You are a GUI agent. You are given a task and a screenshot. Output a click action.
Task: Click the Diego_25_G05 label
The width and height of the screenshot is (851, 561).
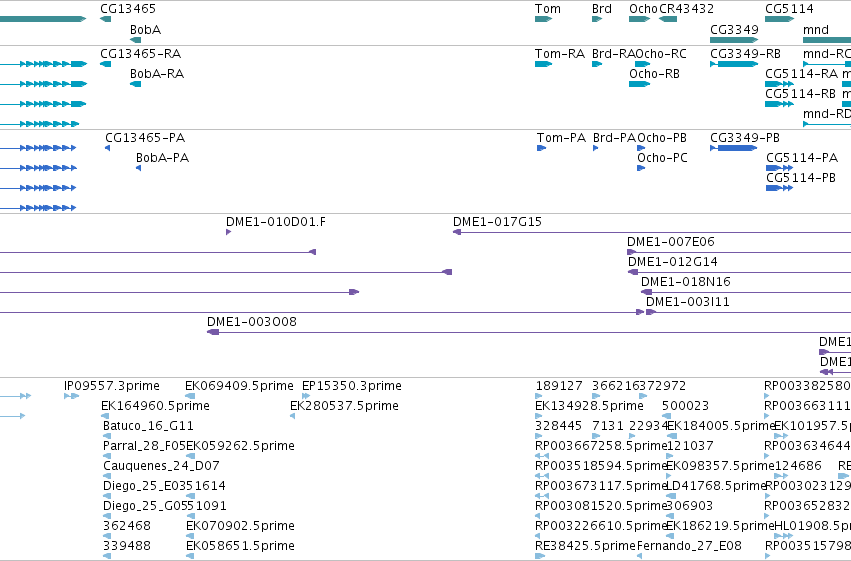[144, 507]
